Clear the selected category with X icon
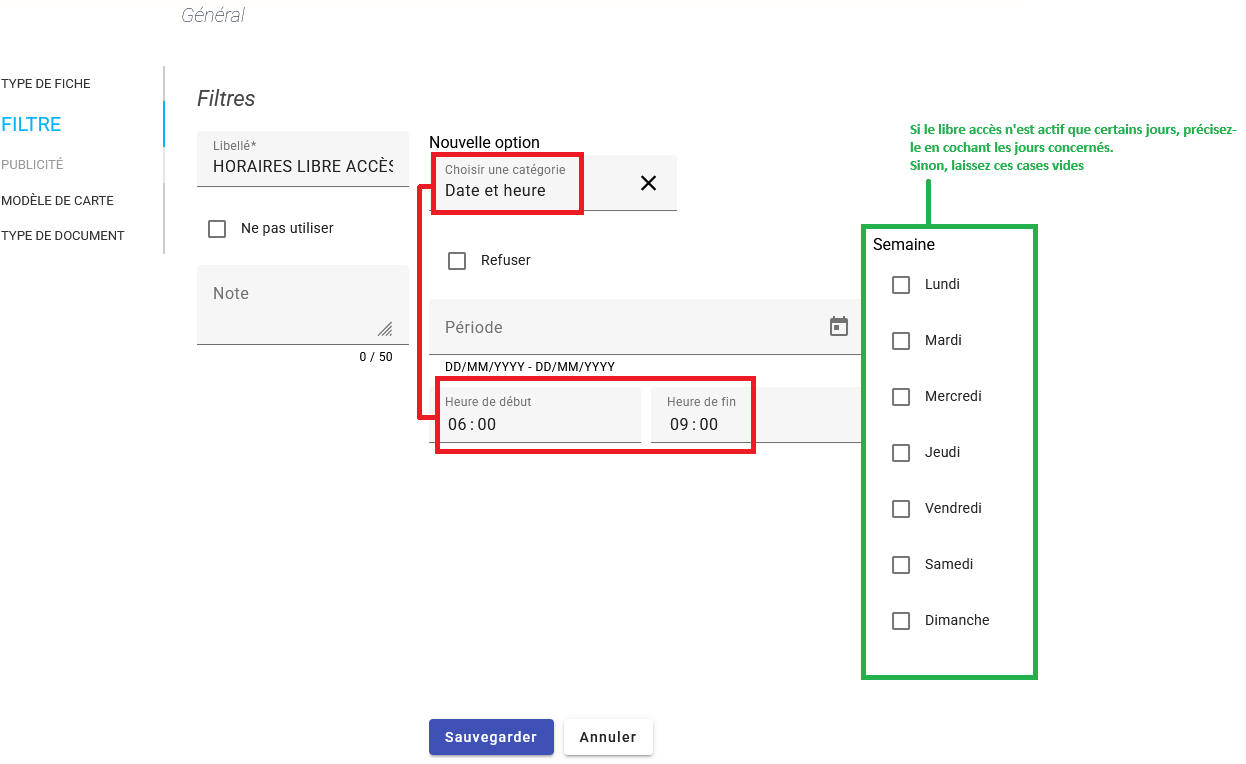This screenshot has height=764, width=1246. click(x=648, y=183)
